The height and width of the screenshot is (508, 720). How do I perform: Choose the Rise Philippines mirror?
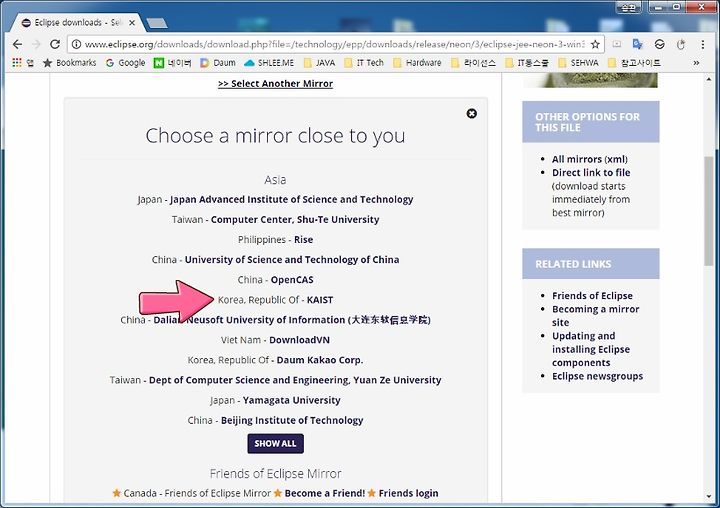[304, 239]
